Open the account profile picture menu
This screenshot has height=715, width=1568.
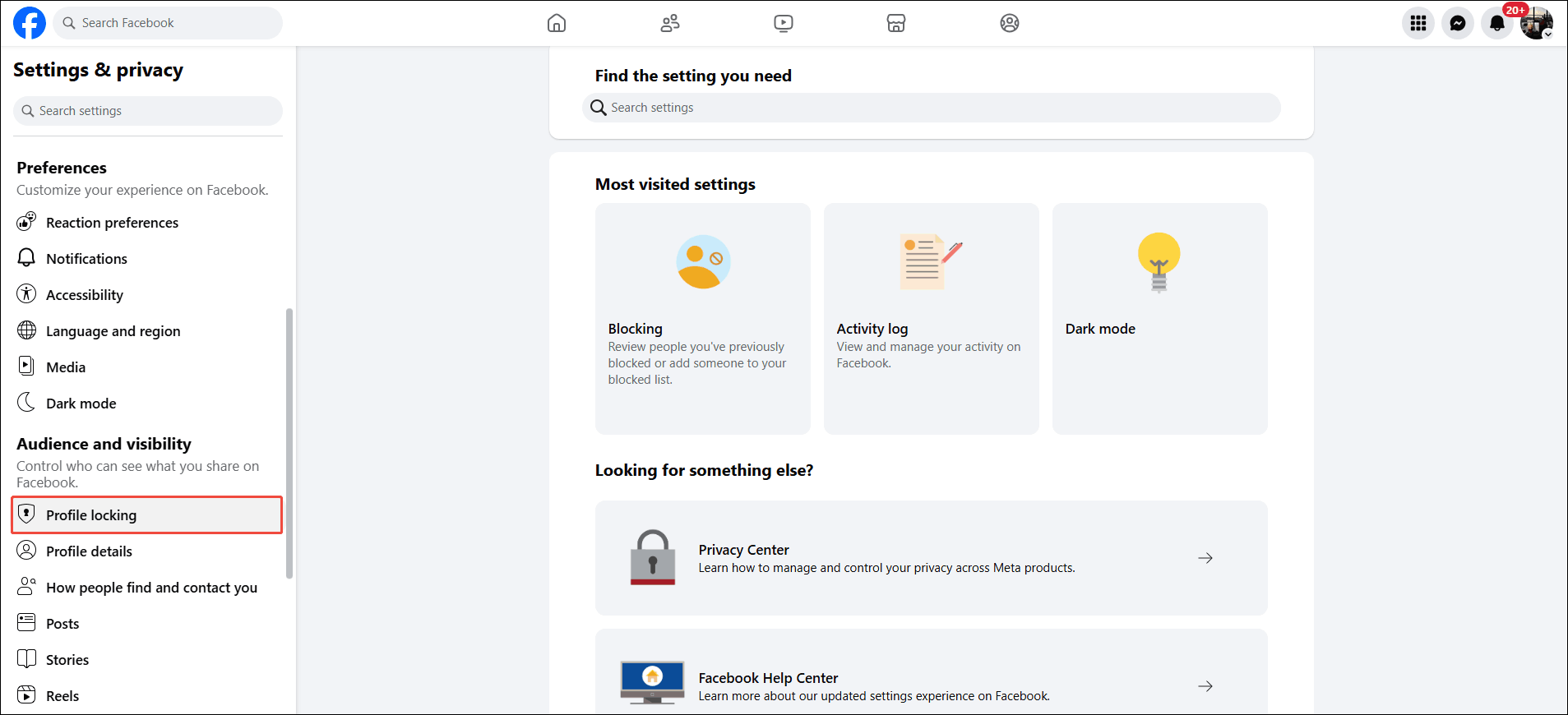pyautogui.click(x=1537, y=23)
